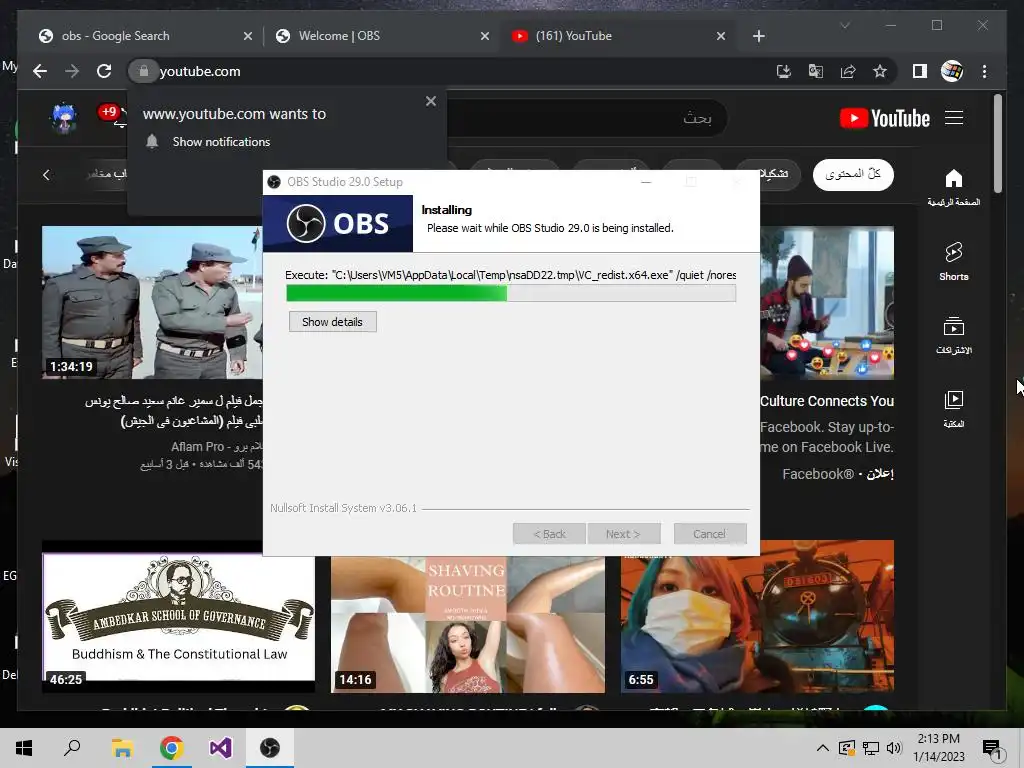This screenshot has width=1024, height=768.
Task: Open the Chrome profile avatar
Action: [952, 71]
